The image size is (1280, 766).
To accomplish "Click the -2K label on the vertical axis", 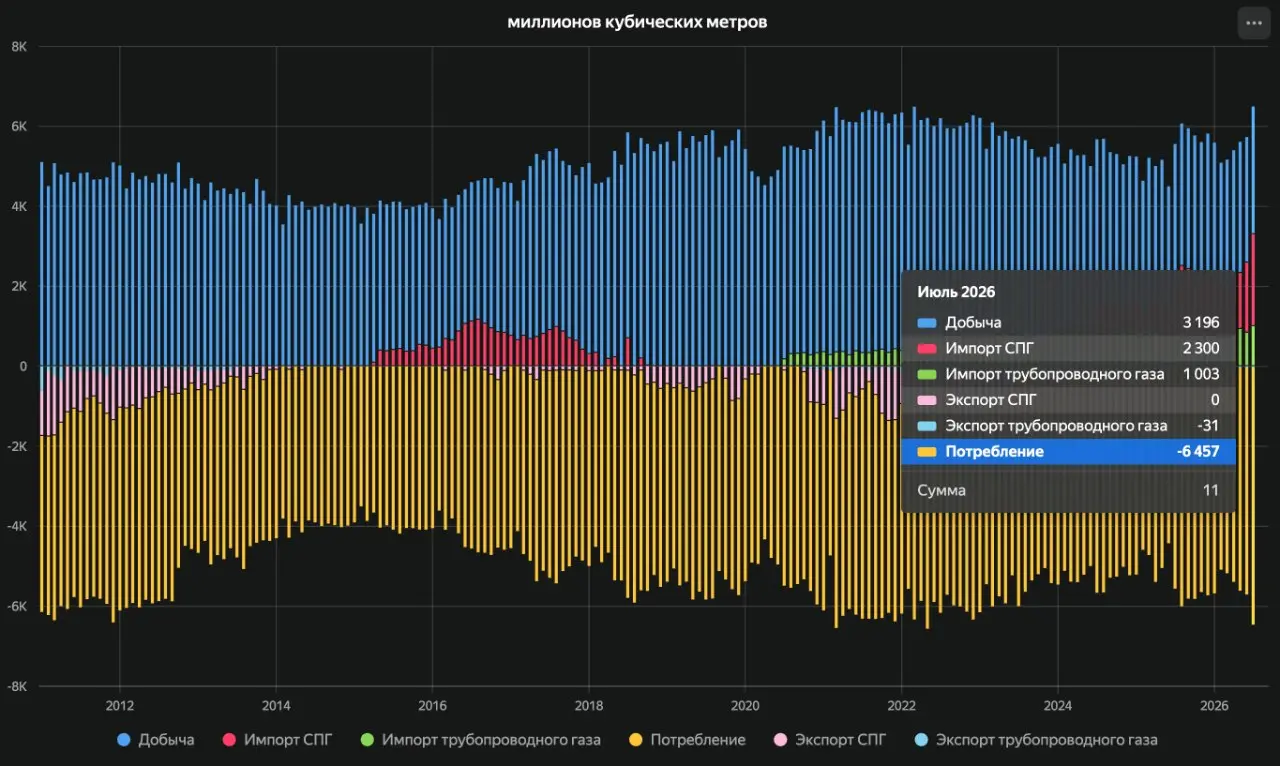I will pyautogui.click(x=16, y=447).
